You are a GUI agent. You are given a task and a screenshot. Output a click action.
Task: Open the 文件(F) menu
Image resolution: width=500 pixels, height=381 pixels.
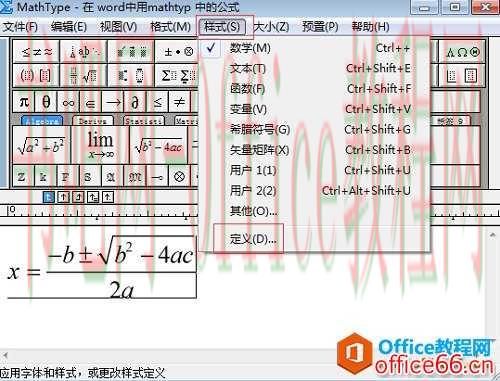(20, 27)
